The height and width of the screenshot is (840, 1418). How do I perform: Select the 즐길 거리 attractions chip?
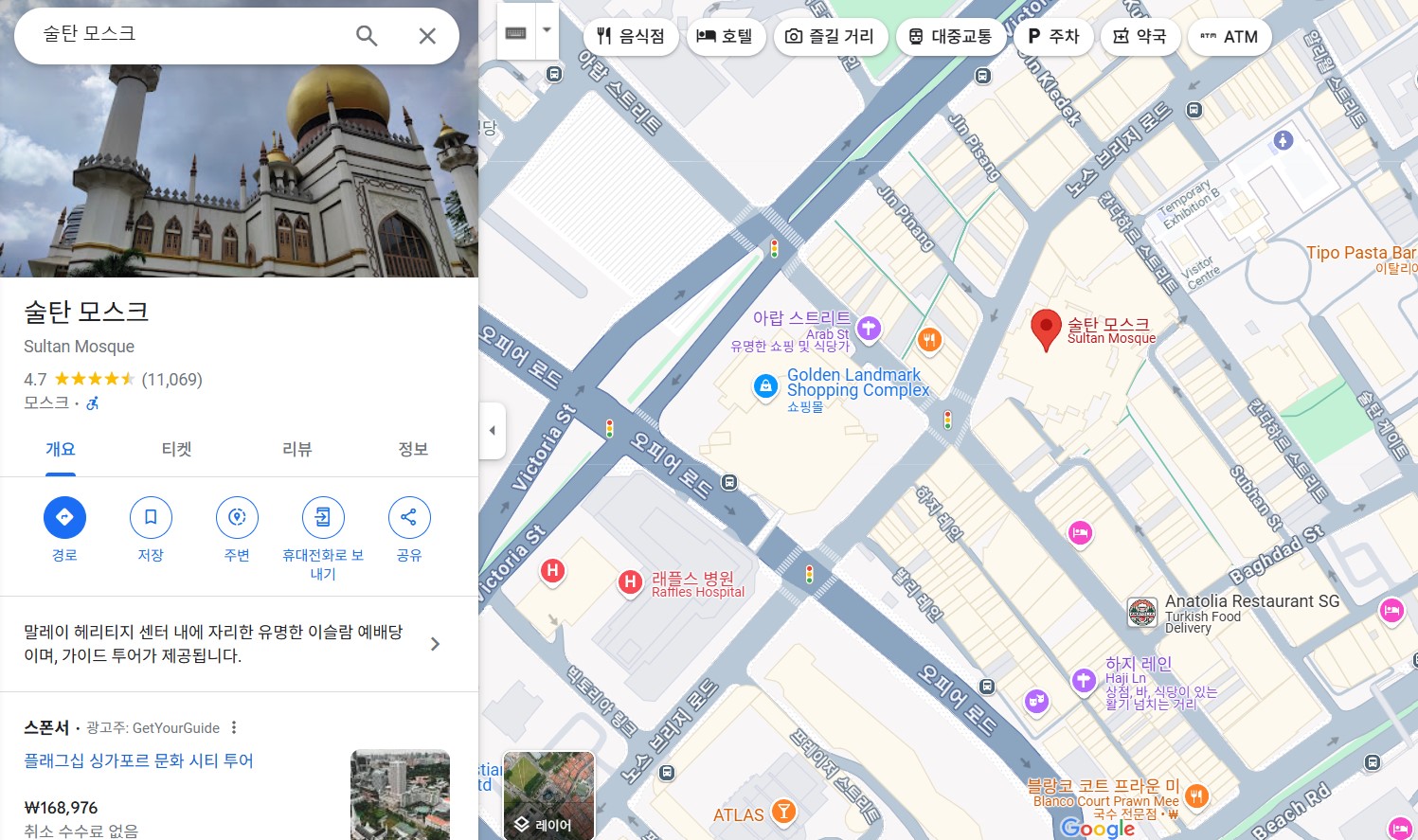[x=831, y=37]
